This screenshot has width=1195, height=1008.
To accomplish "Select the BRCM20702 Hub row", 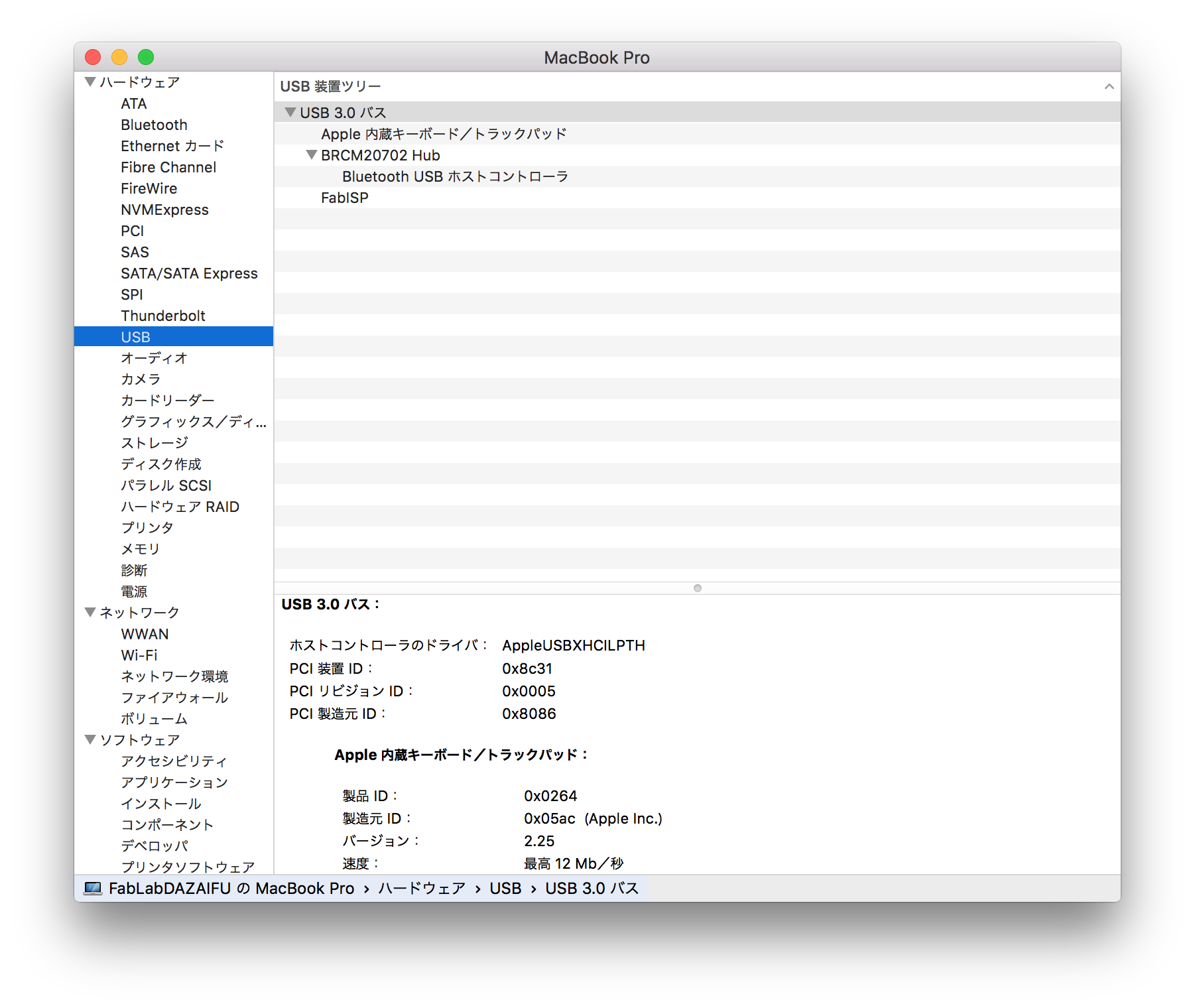I will coord(698,155).
